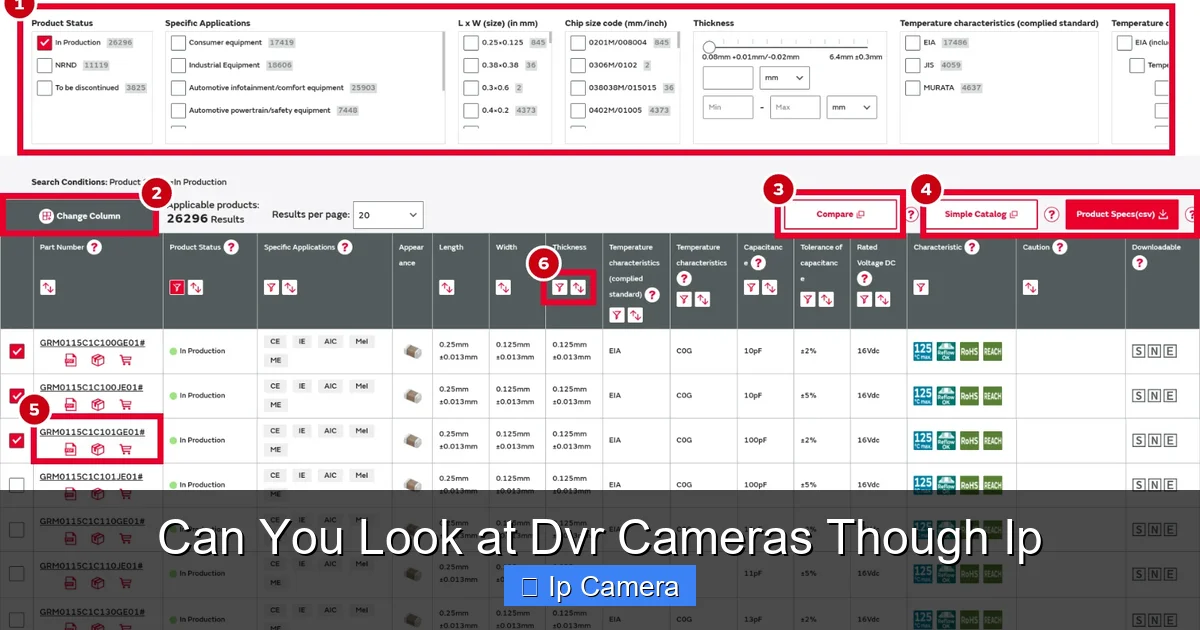Image resolution: width=1200 pixels, height=630 pixels.
Task: Open help for the Product Status column
Action: [231, 247]
